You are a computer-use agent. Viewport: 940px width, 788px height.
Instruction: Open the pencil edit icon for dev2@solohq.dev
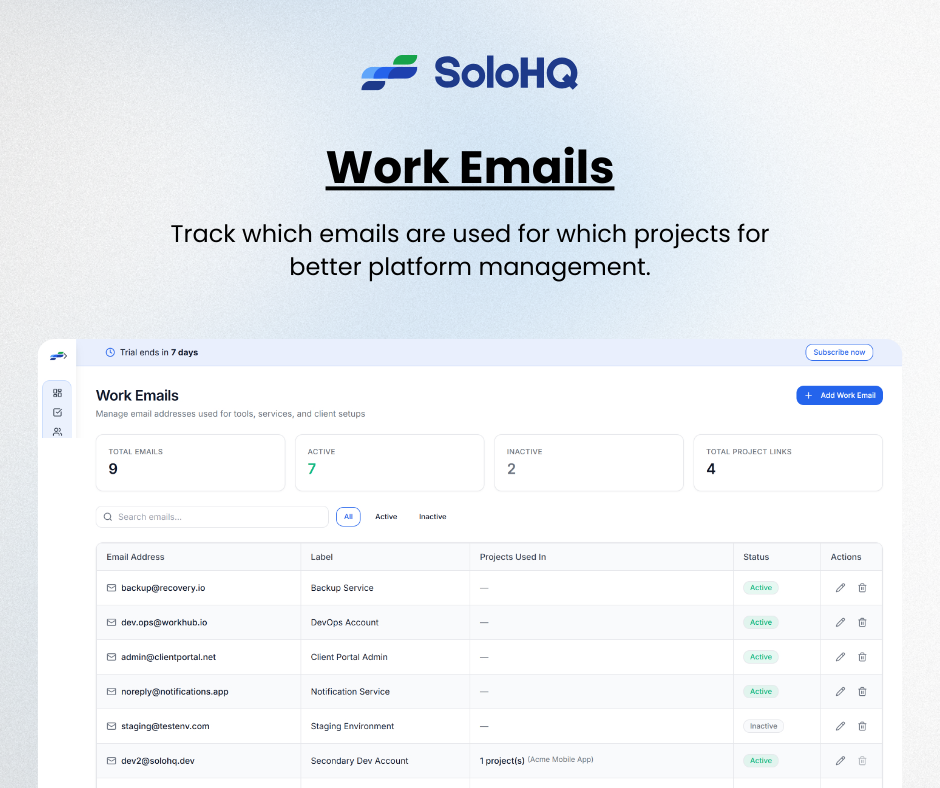click(x=840, y=760)
